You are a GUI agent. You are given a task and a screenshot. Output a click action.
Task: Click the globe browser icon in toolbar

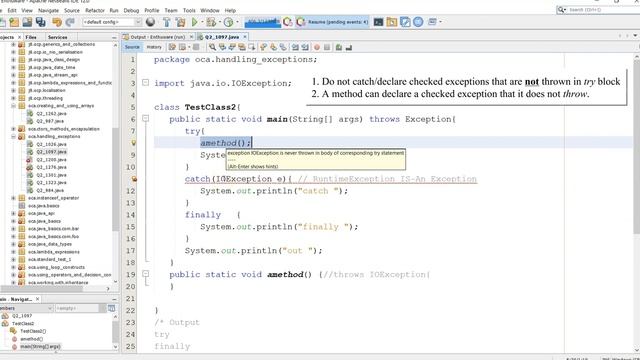[x=150, y=22]
